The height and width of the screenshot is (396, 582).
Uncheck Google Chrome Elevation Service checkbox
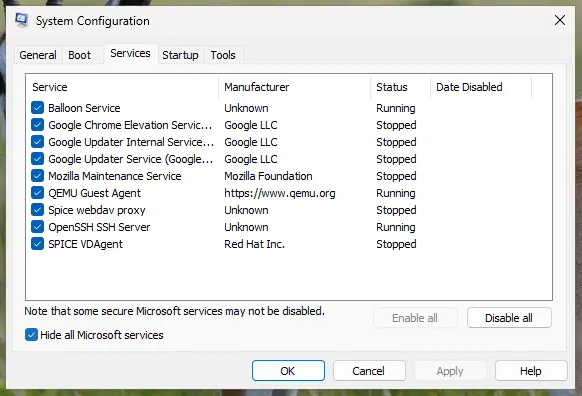click(x=37, y=125)
